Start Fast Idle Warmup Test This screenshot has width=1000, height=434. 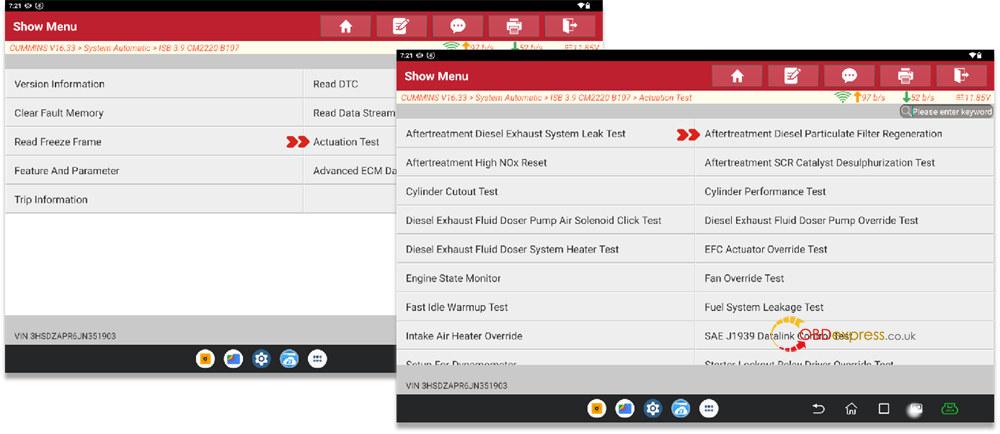pyautogui.click(x=545, y=307)
